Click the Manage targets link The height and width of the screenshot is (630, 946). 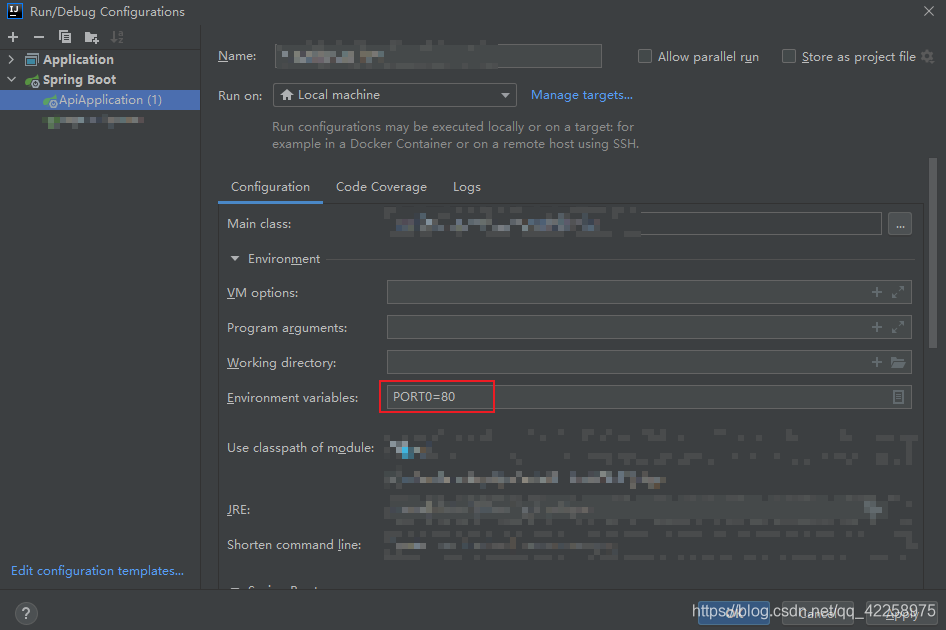(x=581, y=94)
